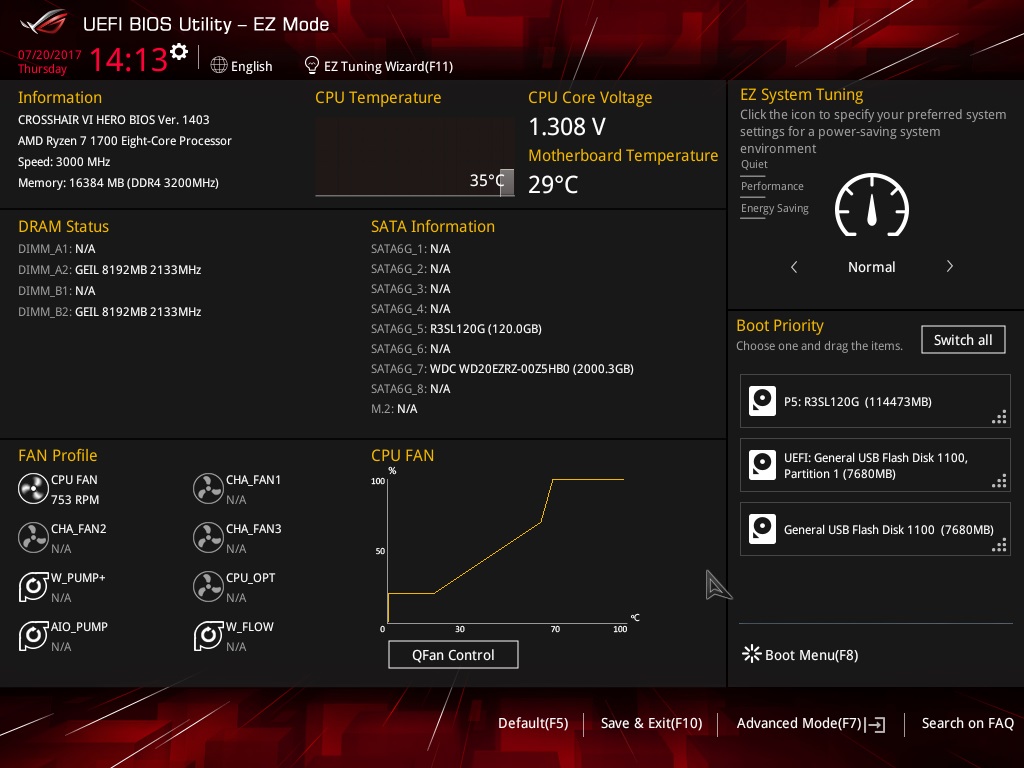This screenshot has width=1024, height=768.
Task: Select the W_FLOW pump icon
Action: pos(208,636)
